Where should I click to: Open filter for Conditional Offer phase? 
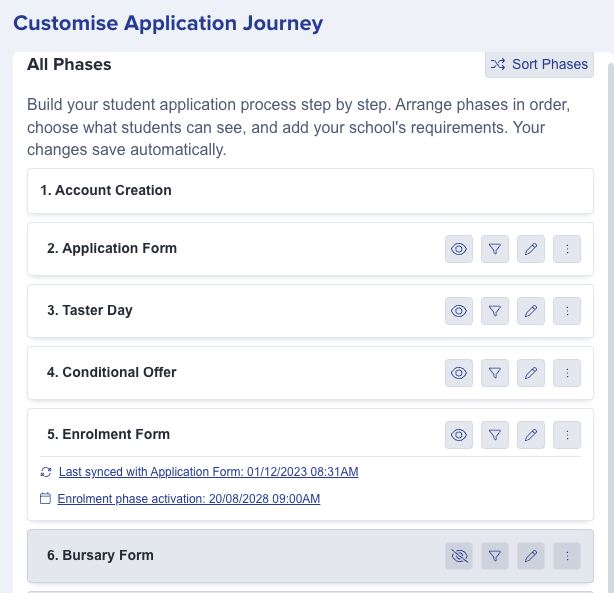[495, 373]
